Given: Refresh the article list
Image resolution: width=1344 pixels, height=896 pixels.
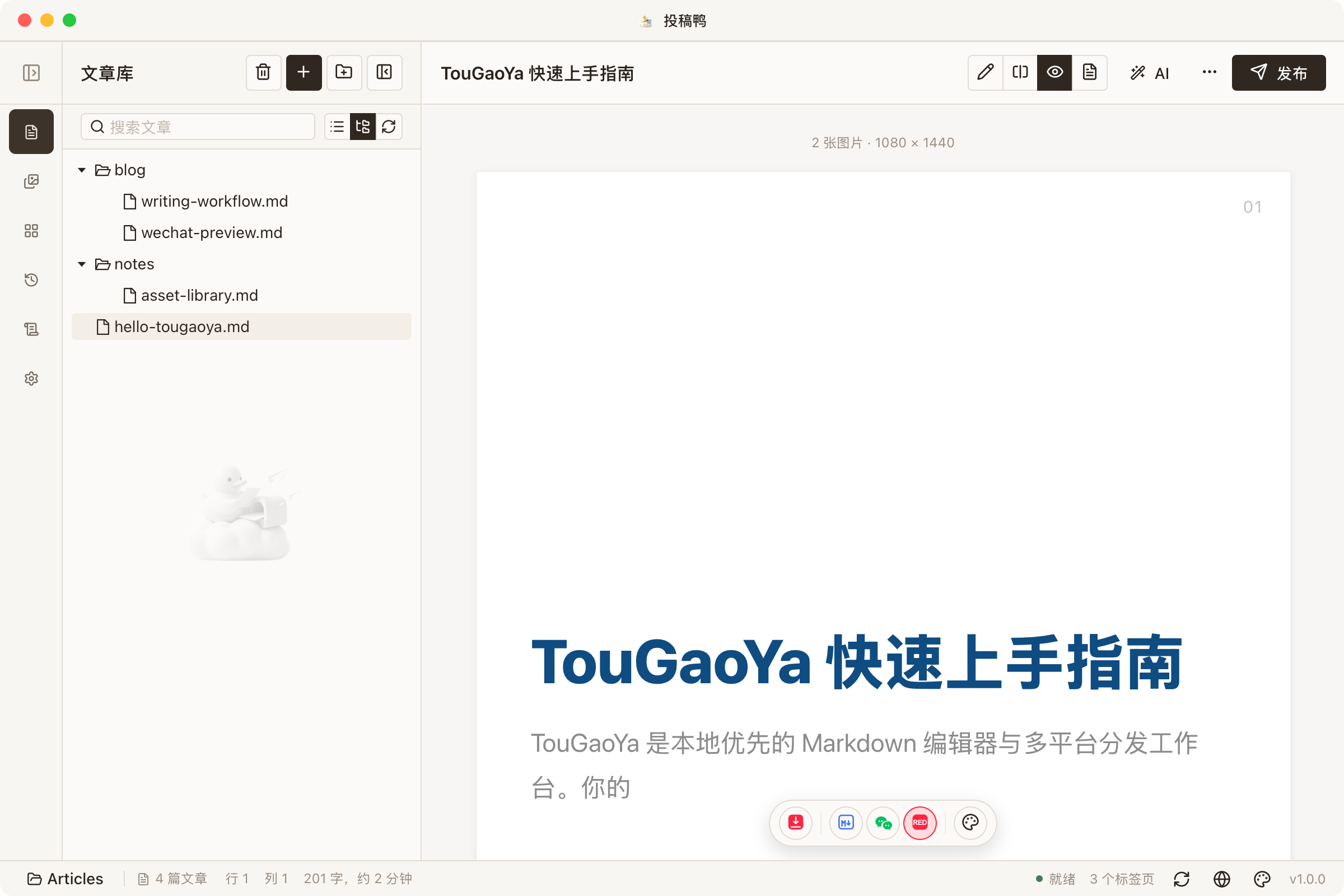Looking at the screenshot, I should pos(389,127).
